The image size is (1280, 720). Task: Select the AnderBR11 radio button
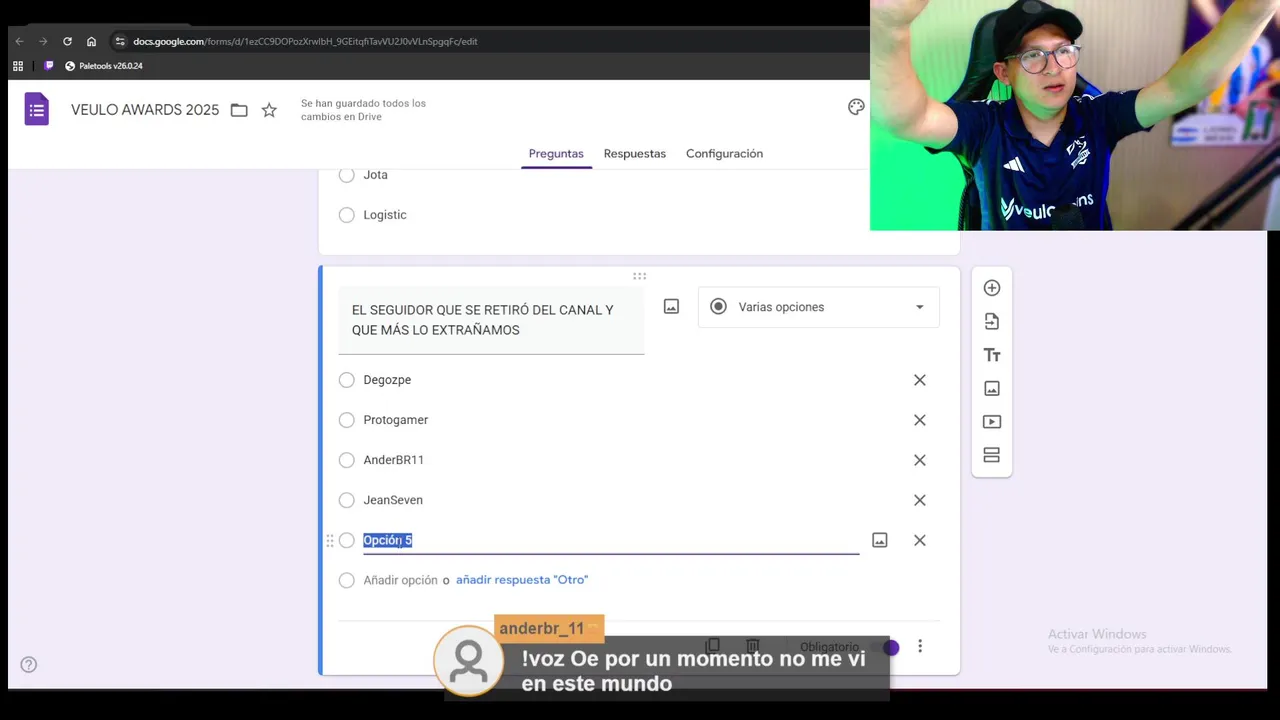tap(347, 460)
